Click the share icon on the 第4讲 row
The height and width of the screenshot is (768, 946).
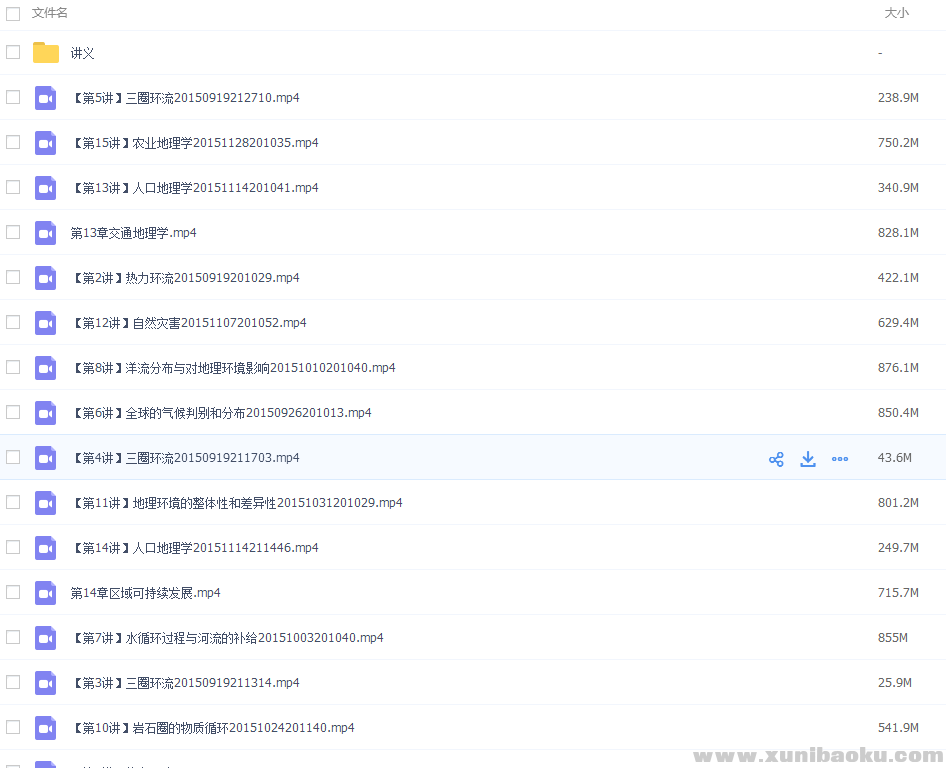pos(776,459)
